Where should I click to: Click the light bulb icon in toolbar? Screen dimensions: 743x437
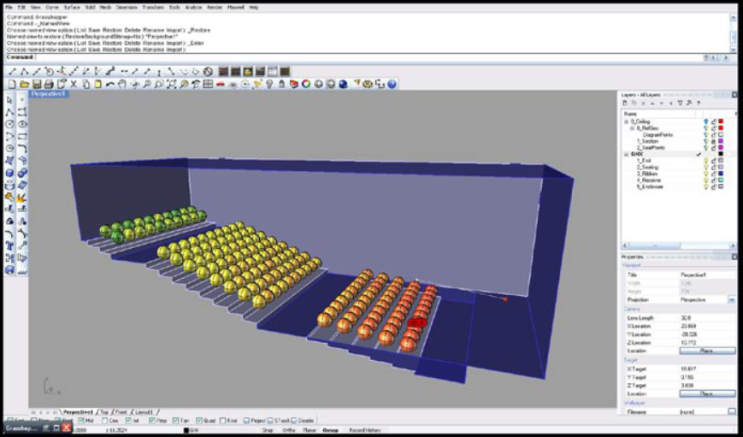(x=269, y=84)
